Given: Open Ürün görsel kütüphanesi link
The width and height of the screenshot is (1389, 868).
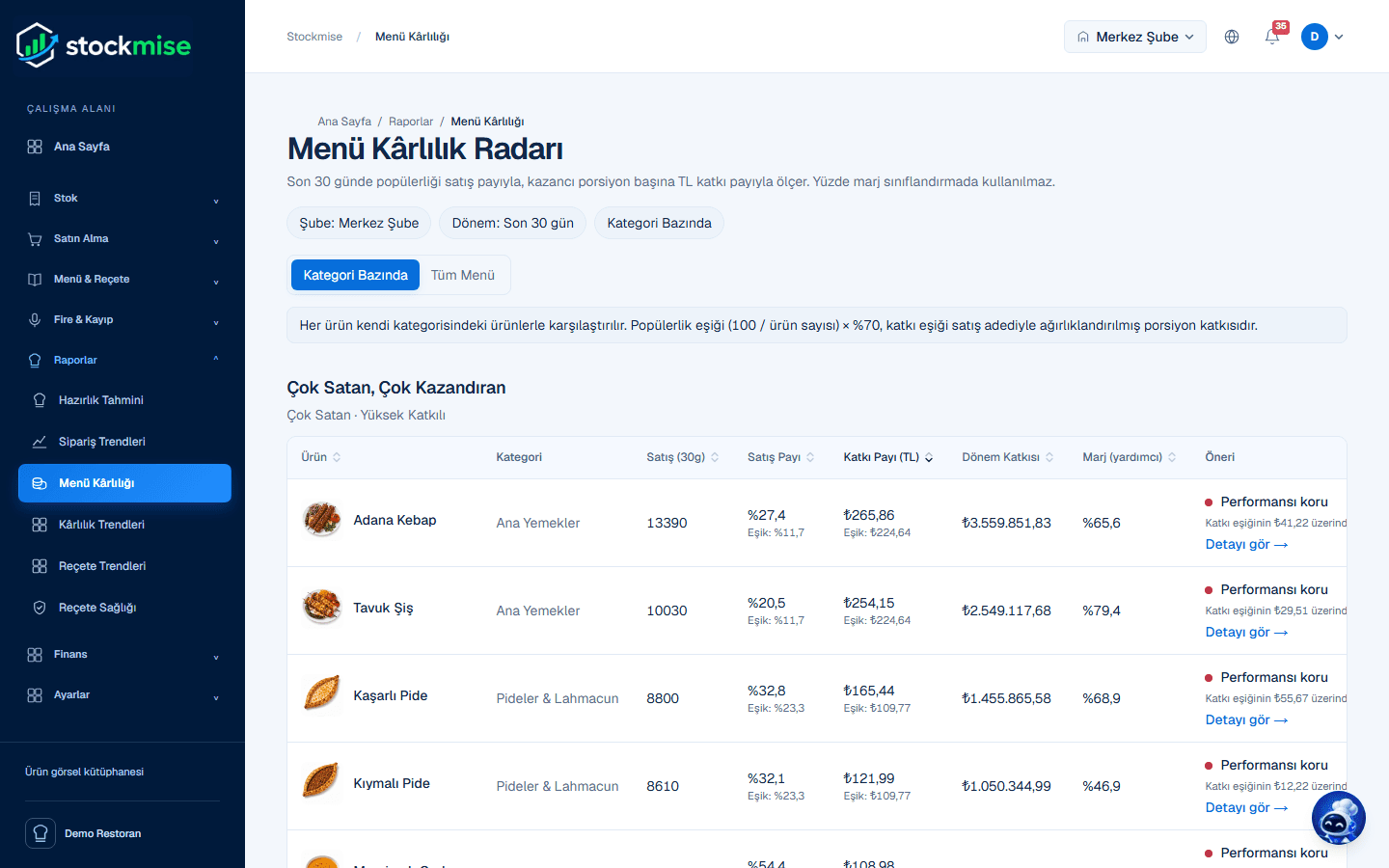Looking at the screenshot, I should click(x=84, y=772).
